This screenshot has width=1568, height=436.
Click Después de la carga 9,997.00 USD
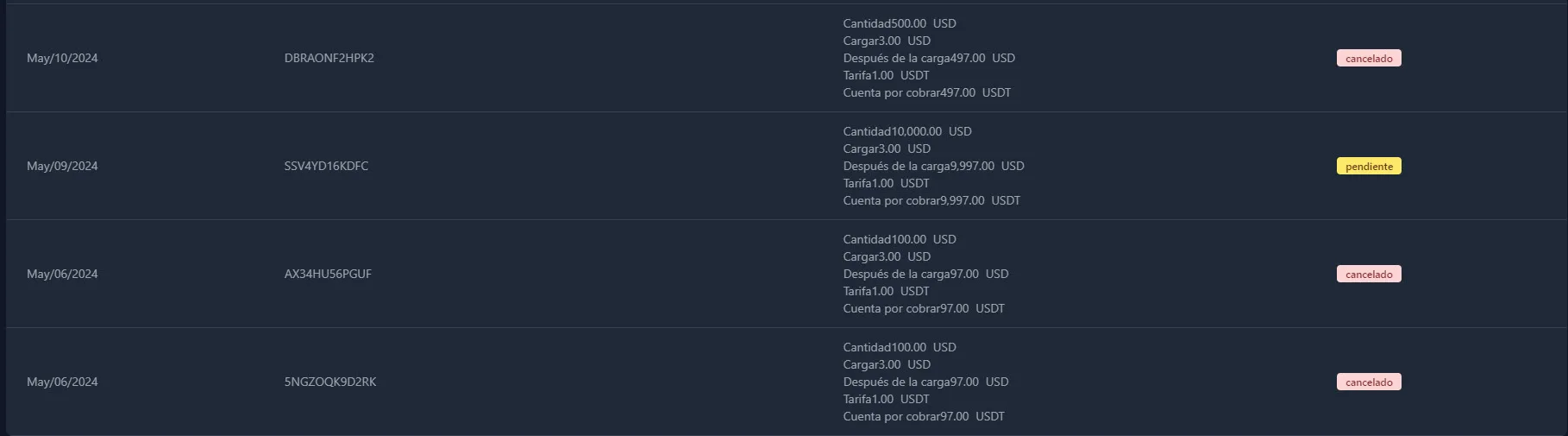[x=933, y=166]
